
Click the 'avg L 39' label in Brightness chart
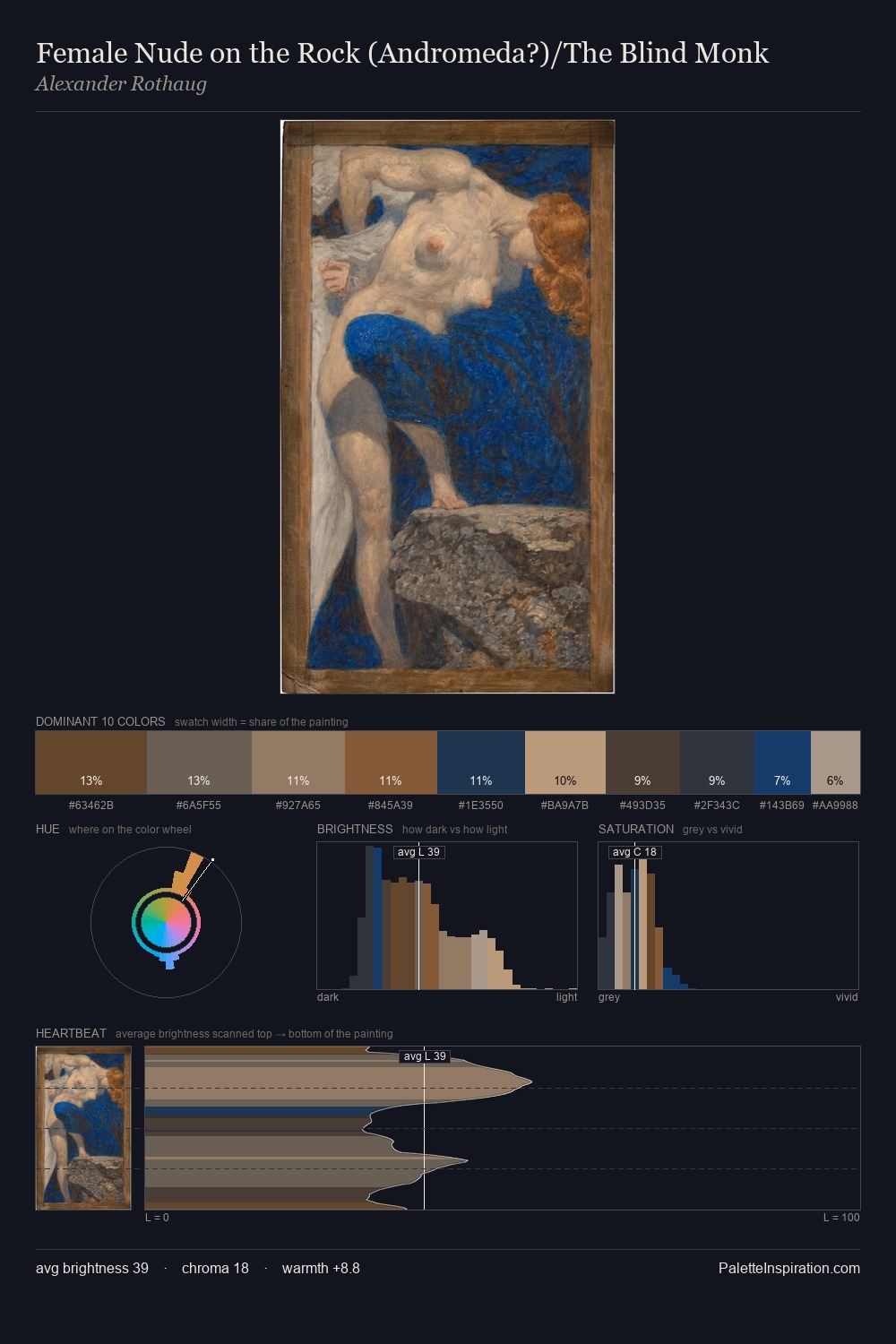click(419, 852)
